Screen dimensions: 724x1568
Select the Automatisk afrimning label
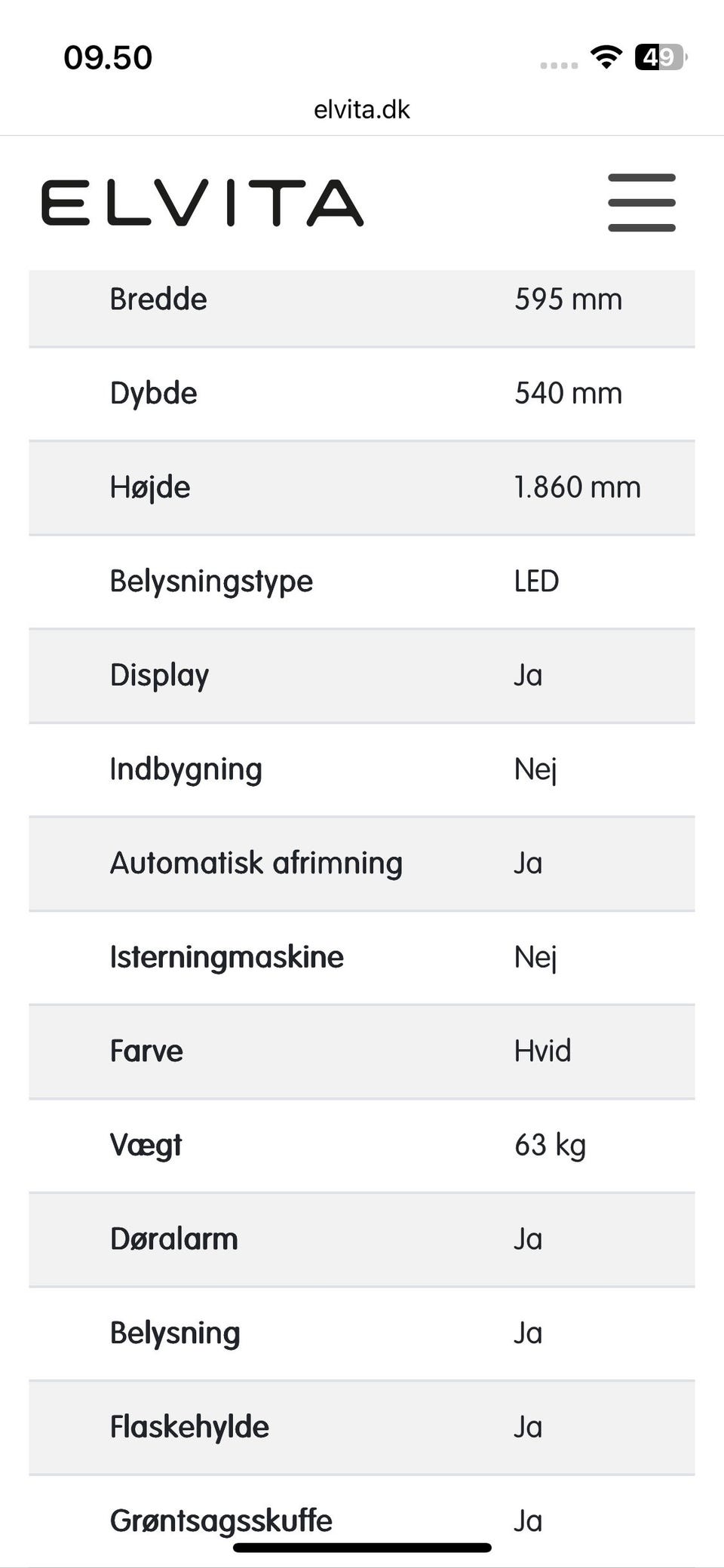tap(256, 863)
